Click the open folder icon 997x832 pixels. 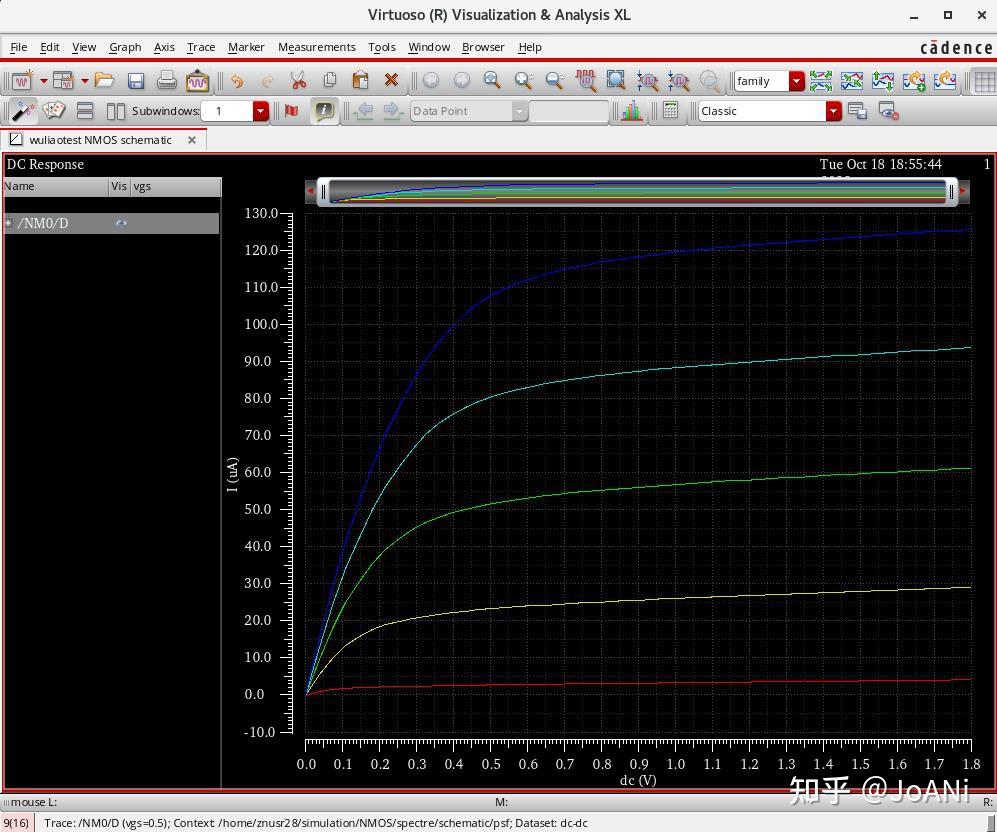(x=105, y=81)
